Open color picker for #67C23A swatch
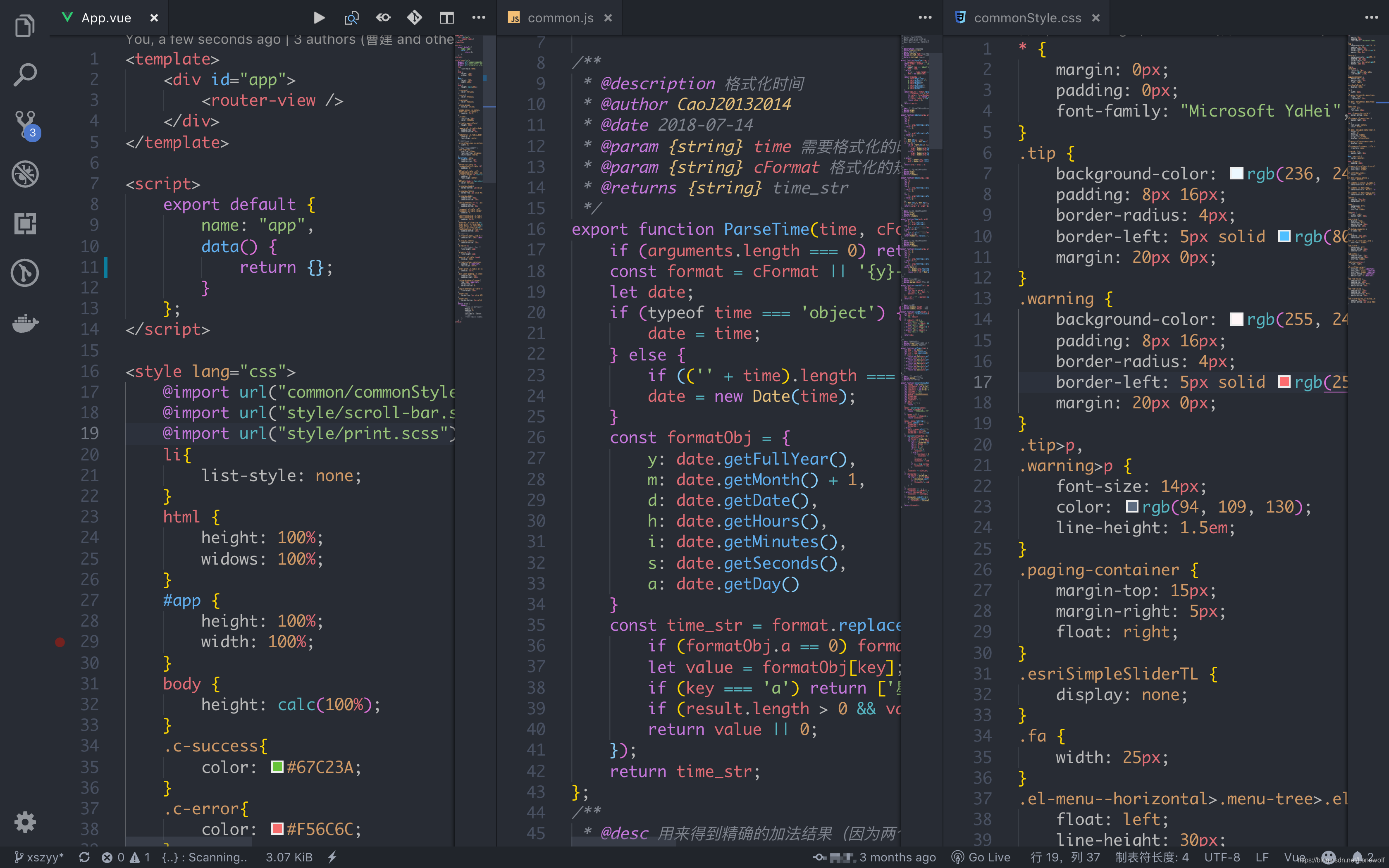 (277, 767)
